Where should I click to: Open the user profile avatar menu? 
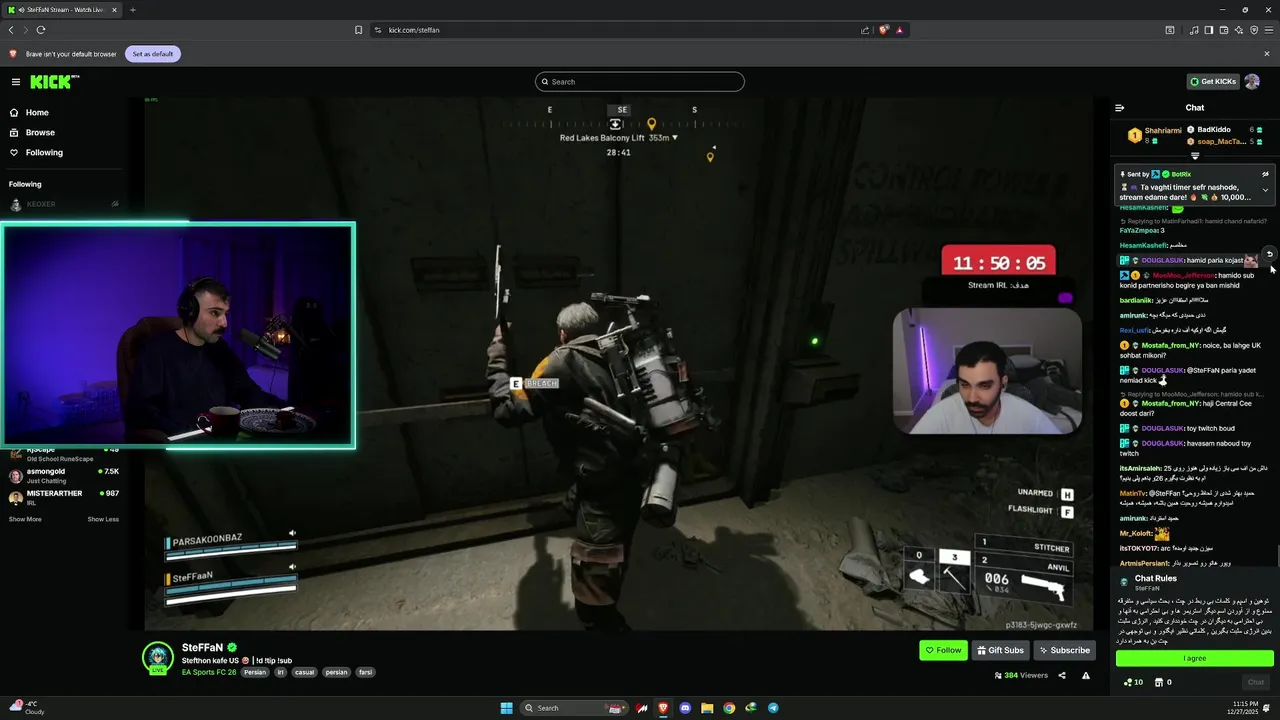point(1252,82)
